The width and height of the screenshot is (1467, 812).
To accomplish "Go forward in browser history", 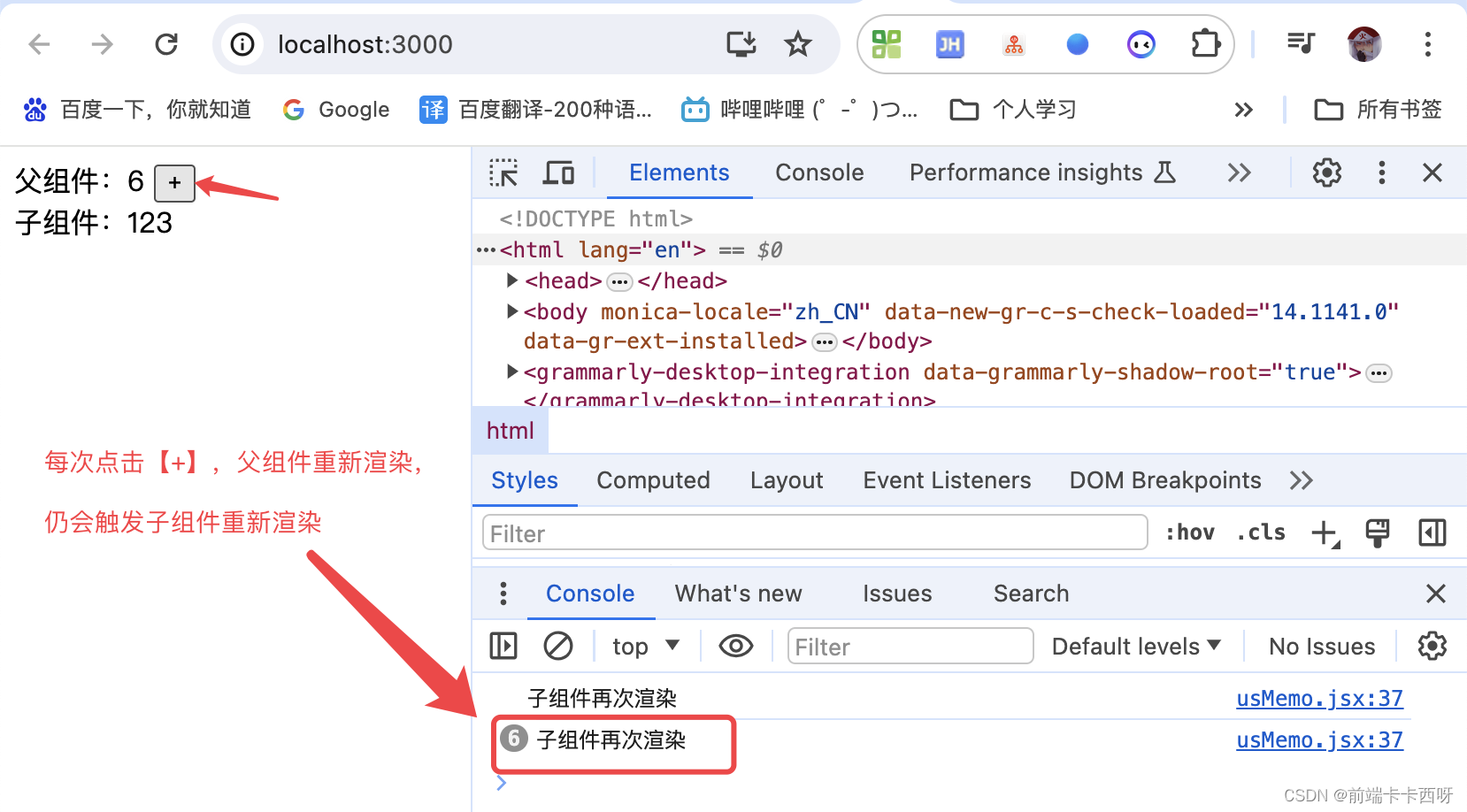I will (x=103, y=44).
